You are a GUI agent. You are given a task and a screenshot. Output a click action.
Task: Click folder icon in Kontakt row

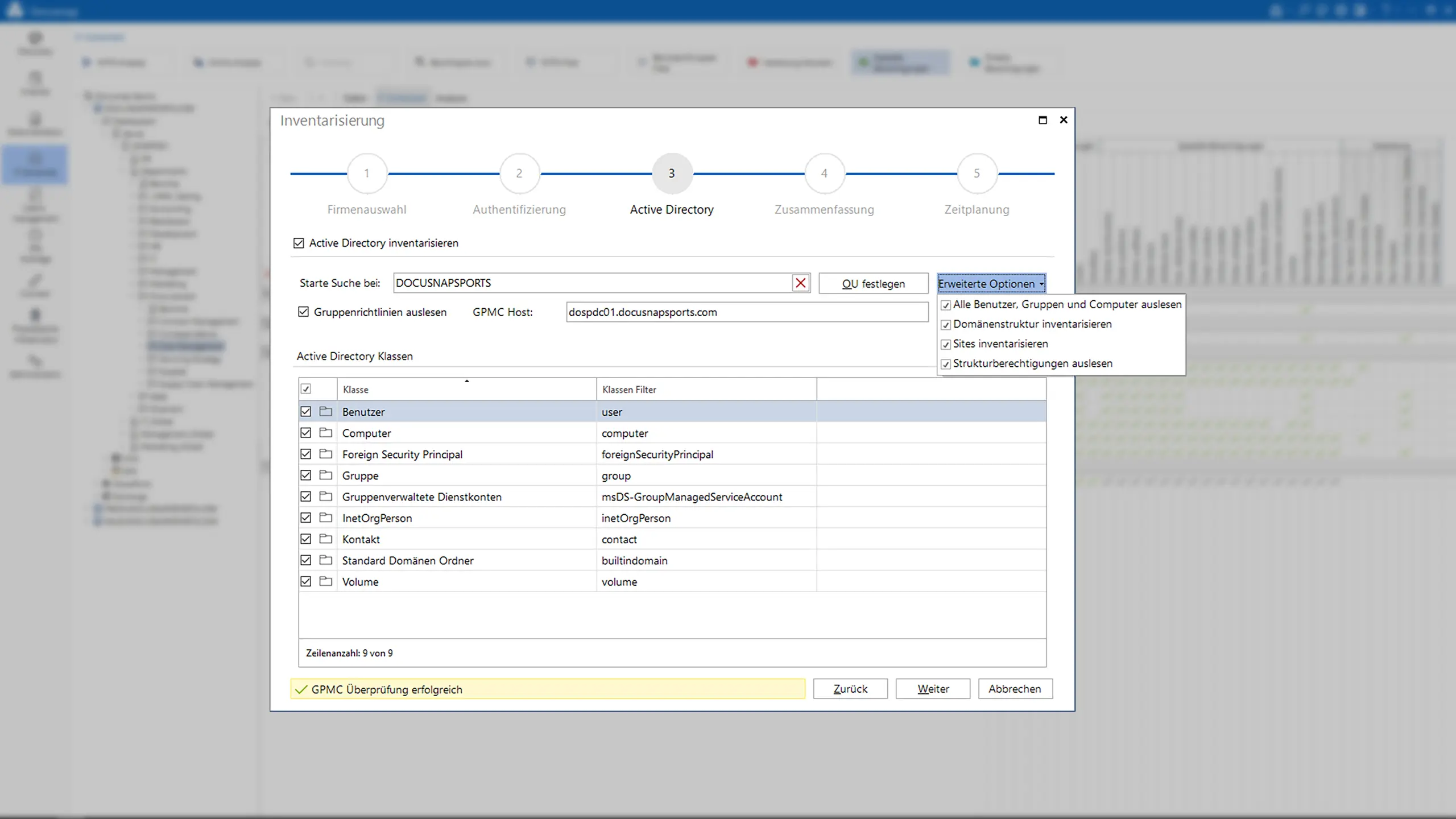point(326,539)
